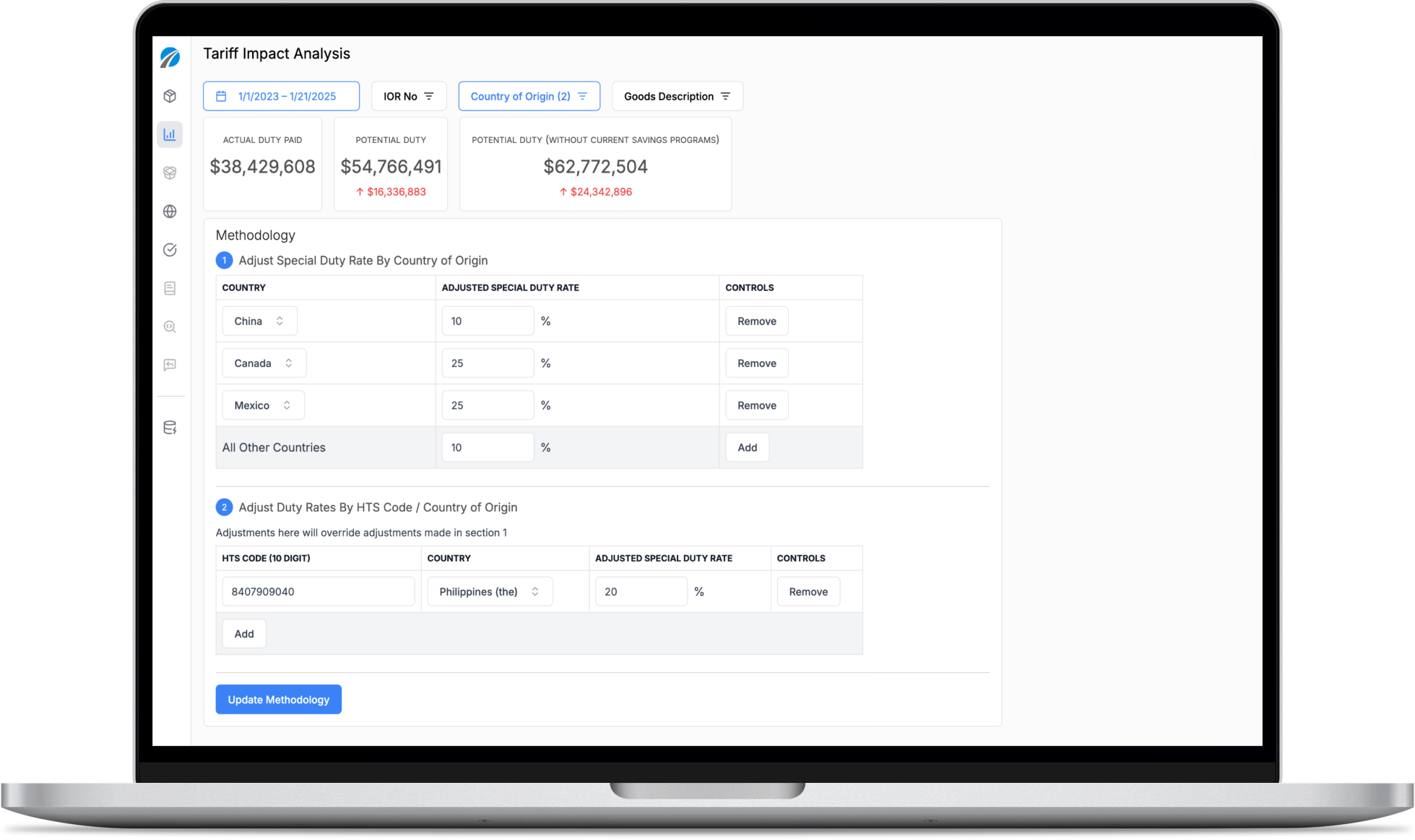Click the app logo in the sidebar

pos(170,57)
